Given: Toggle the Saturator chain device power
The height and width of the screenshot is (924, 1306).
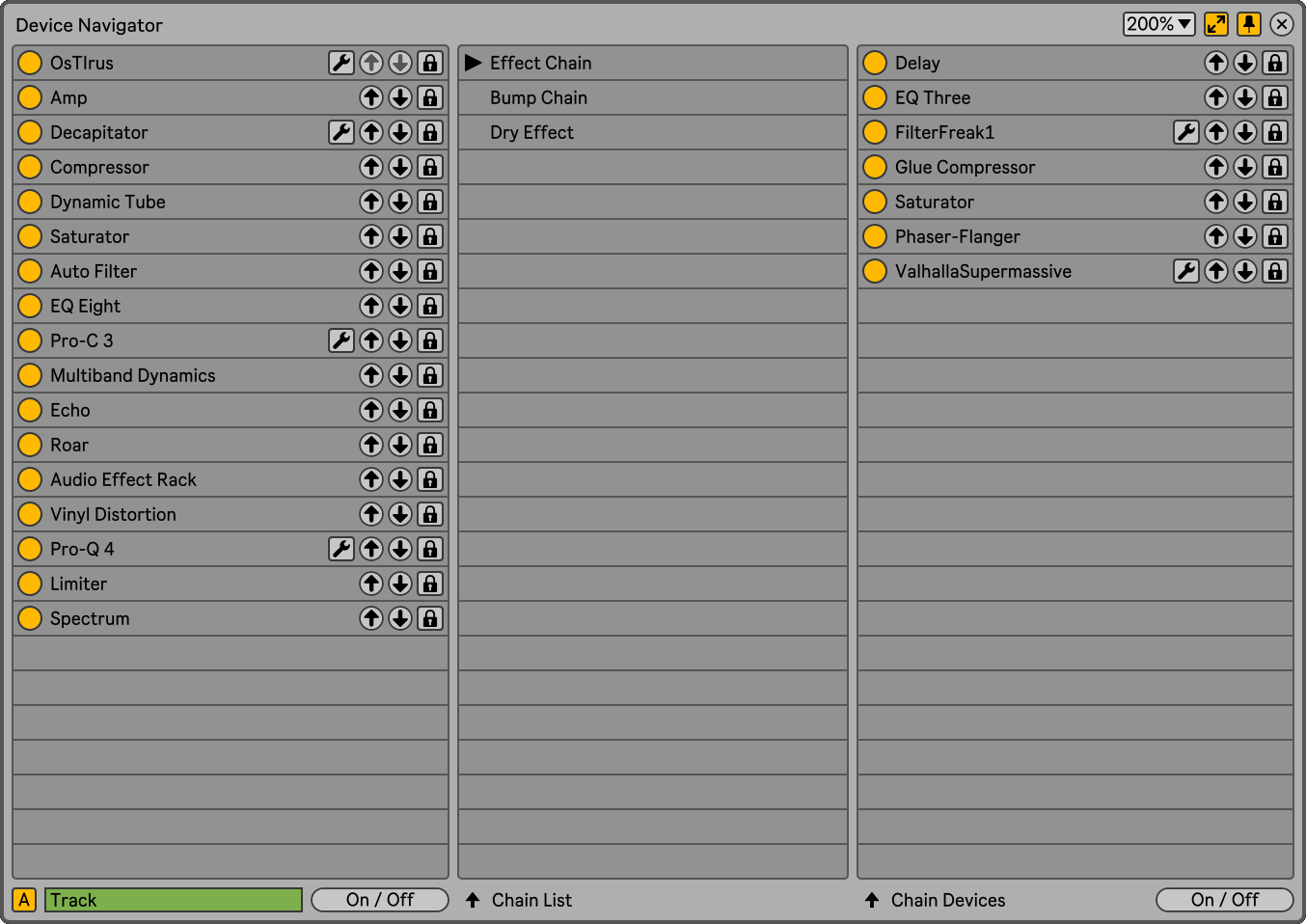Looking at the screenshot, I should [875, 202].
